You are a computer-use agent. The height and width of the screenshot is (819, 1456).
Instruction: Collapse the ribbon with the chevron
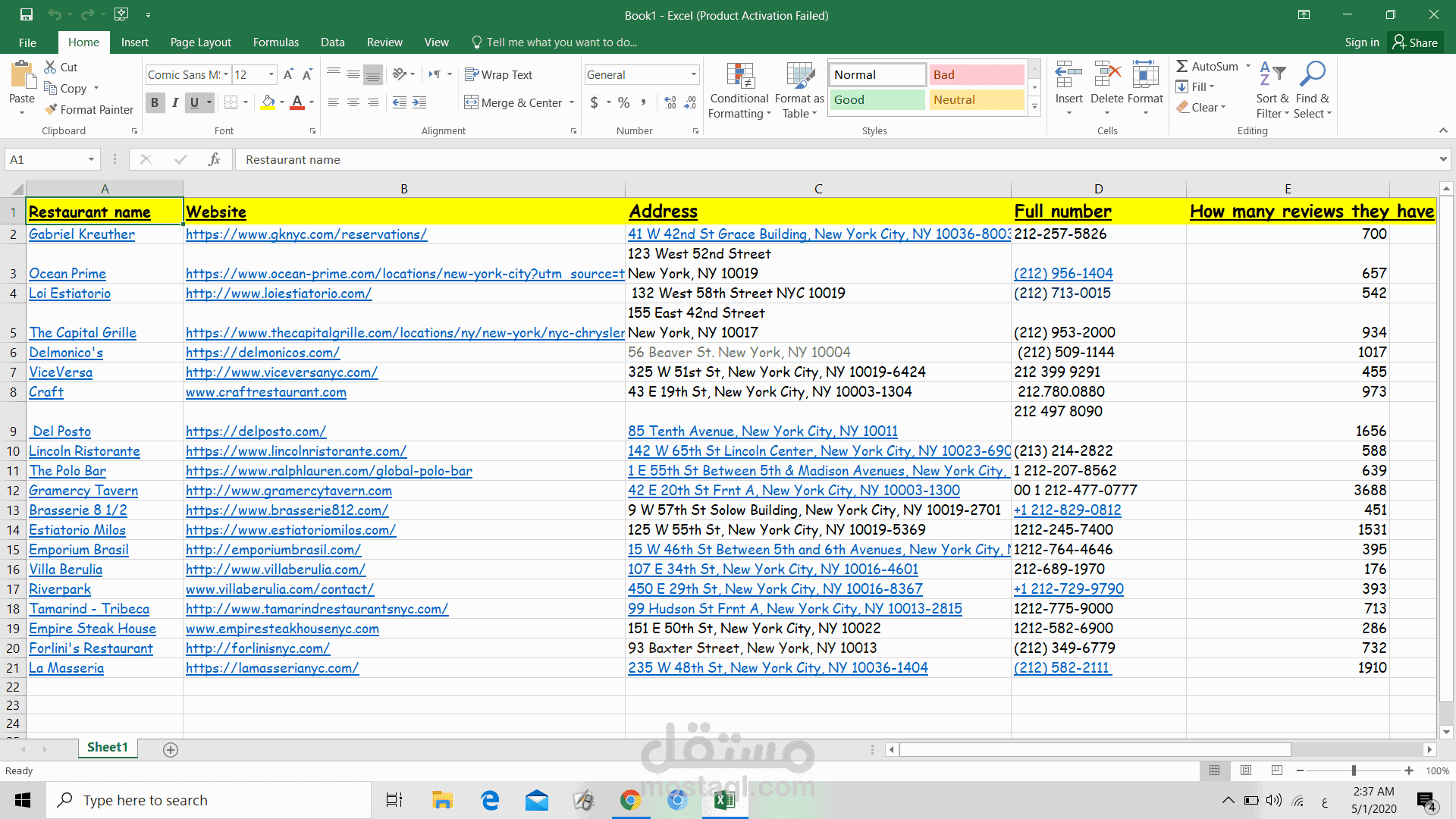tap(1443, 130)
